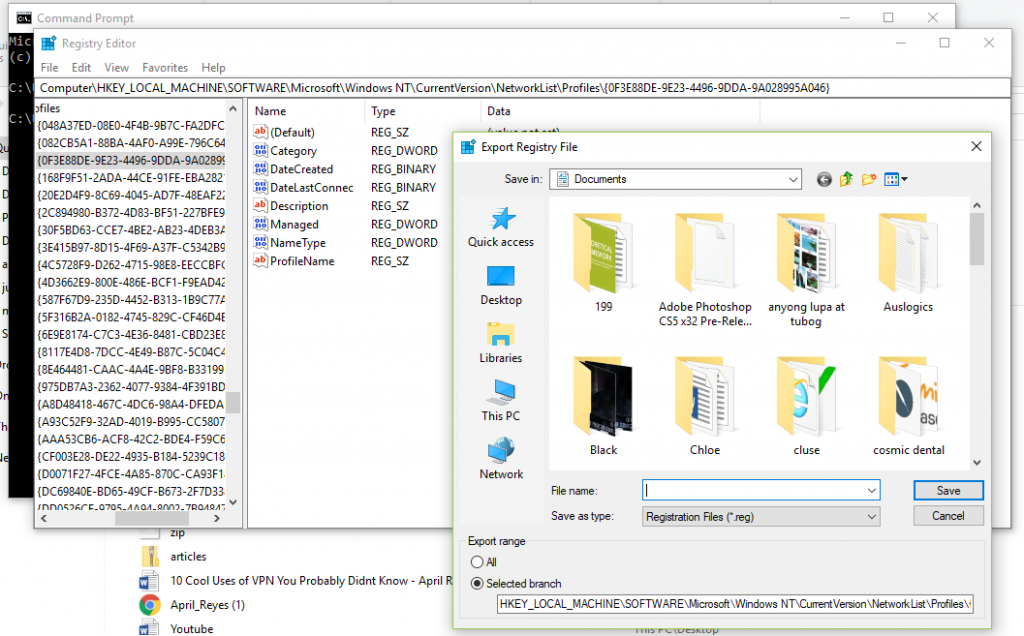Screen dimensions: 1024x636
Task: Sort values by the Type column header
Action: click(x=423, y=111)
